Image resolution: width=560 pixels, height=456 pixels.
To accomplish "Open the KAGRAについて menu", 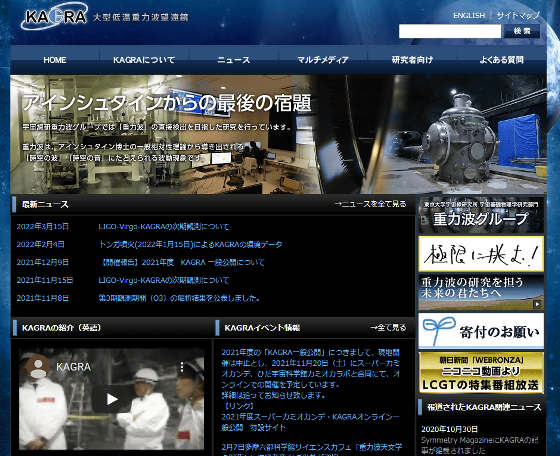I will tap(144, 60).
